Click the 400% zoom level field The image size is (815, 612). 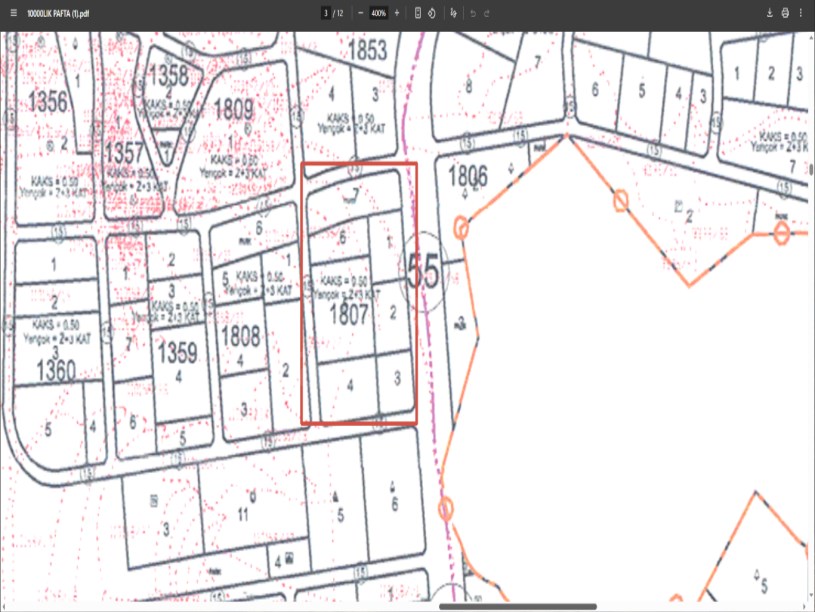coord(378,13)
